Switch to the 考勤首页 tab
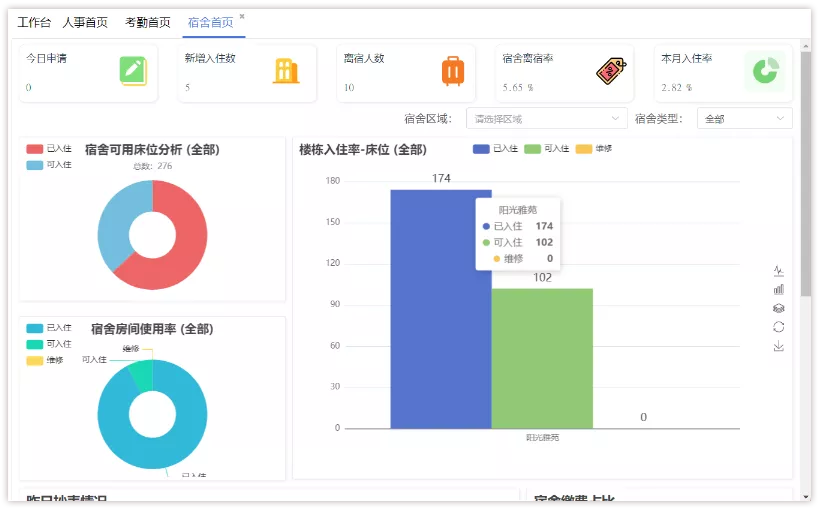The height and width of the screenshot is (510, 820). click(x=147, y=22)
